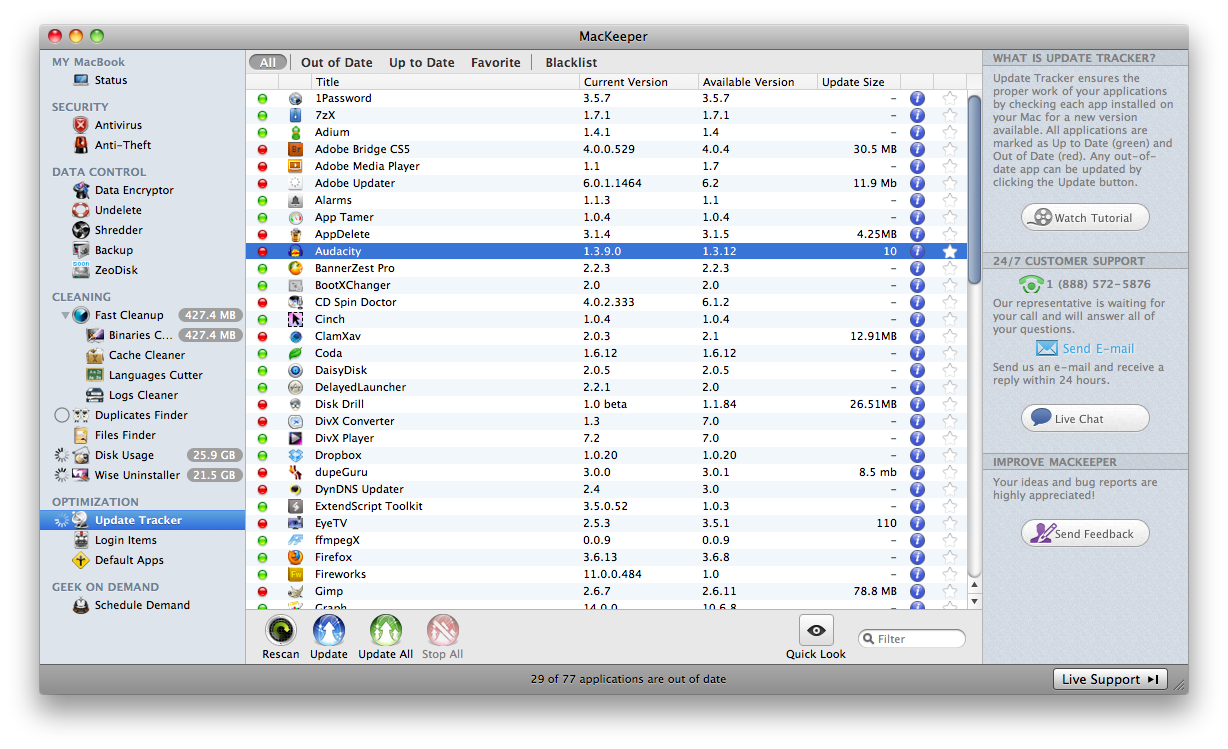Open Live Support button
Viewport: 1228px width, 749px height.
coord(1110,679)
